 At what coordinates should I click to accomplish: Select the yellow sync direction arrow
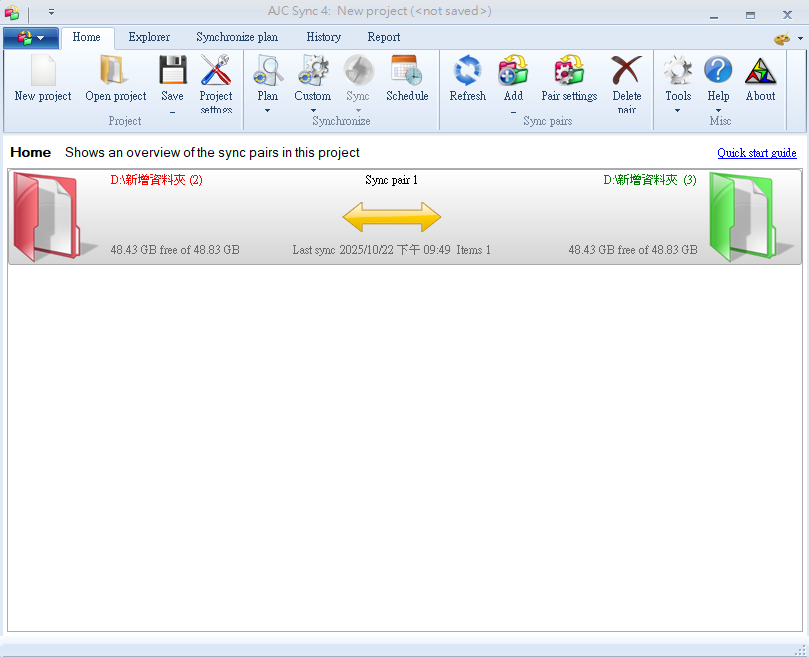[x=391, y=217]
